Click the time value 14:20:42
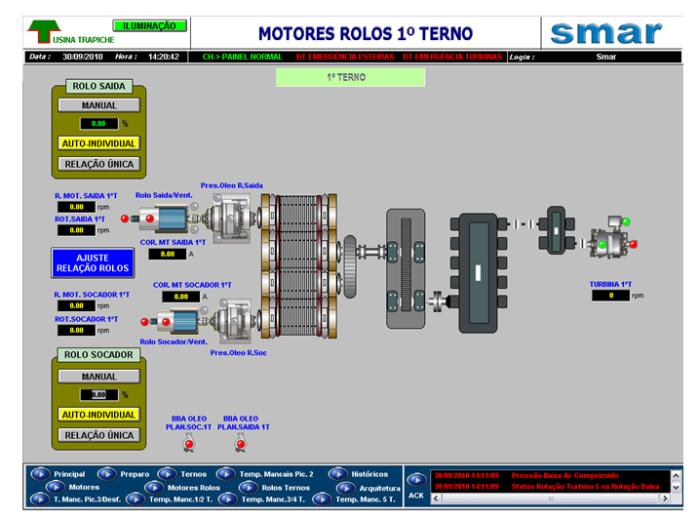The width and height of the screenshot is (699, 521). (163, 57)
